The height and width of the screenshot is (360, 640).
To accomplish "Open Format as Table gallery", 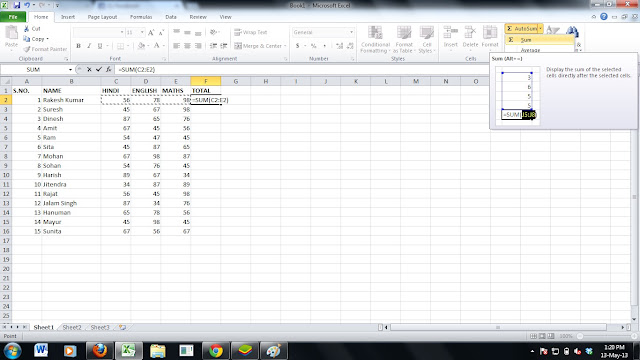I will point(404,39).
